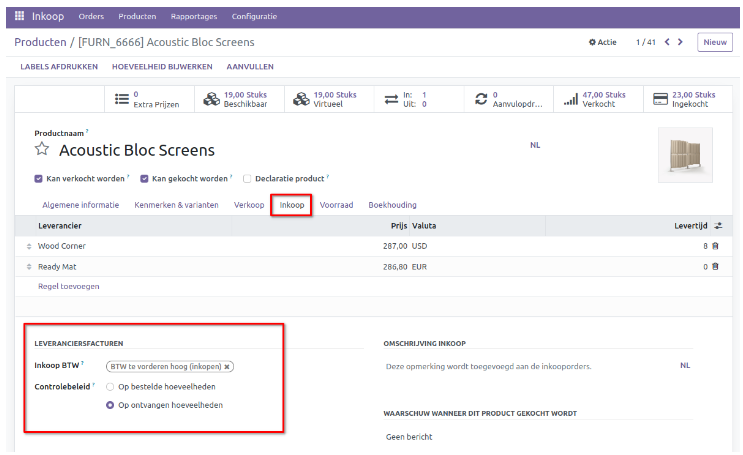This screenshot has height=455, width=743.
Task: Open the Actie dropdown menu
Action: pyautogui.click(x=603, y=42)
